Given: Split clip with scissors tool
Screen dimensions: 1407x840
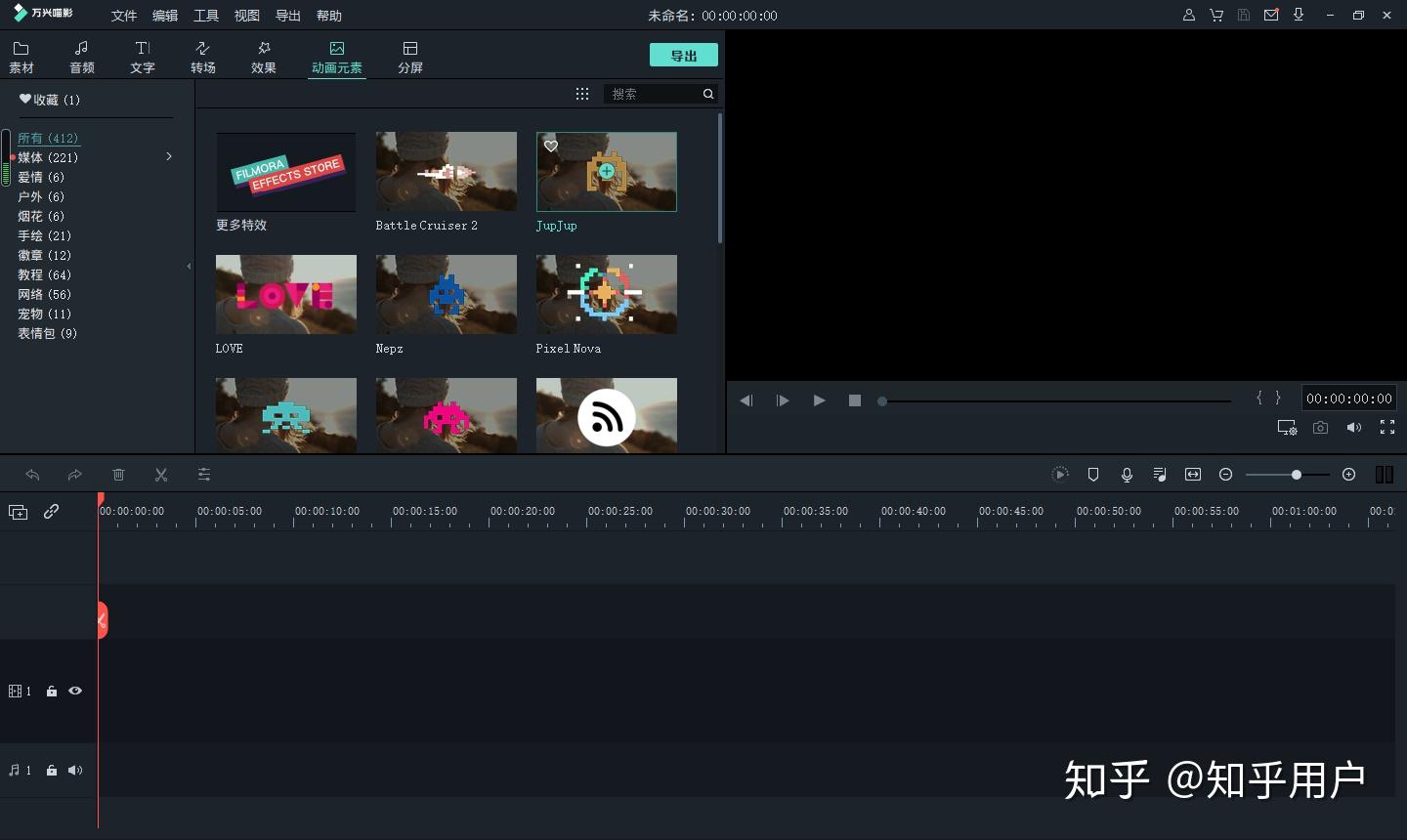Looking at the screenshot, I should 161,475.
